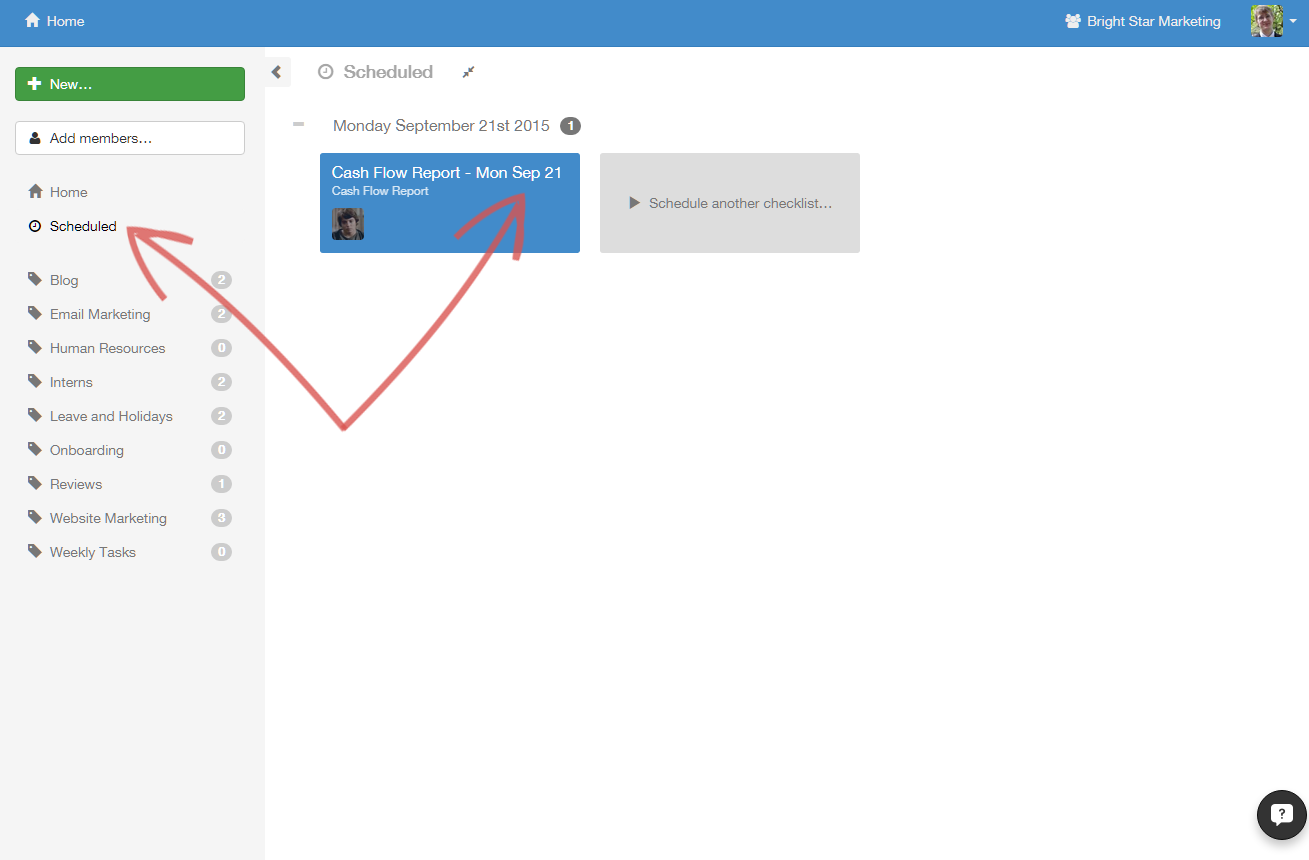Click the Human Resources tag icon
The height and width of the screenshot is (860, 1309).
[x=35, y=348]
